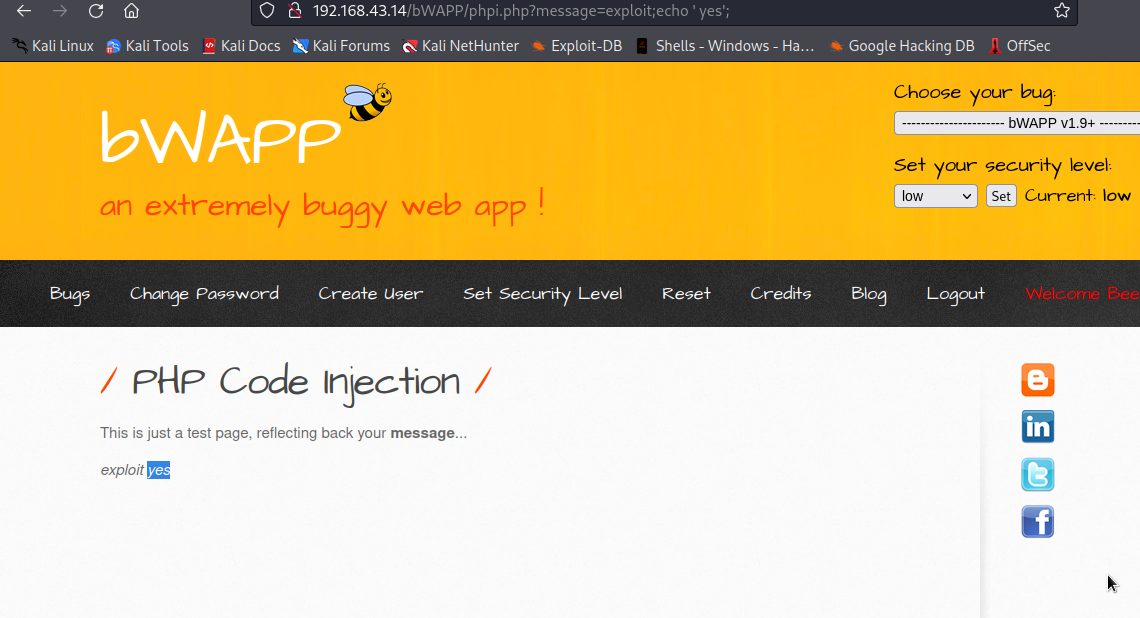Click the reflected text exploit
The height and width of the screenshot is (618, 1140).
pos(122,470)
